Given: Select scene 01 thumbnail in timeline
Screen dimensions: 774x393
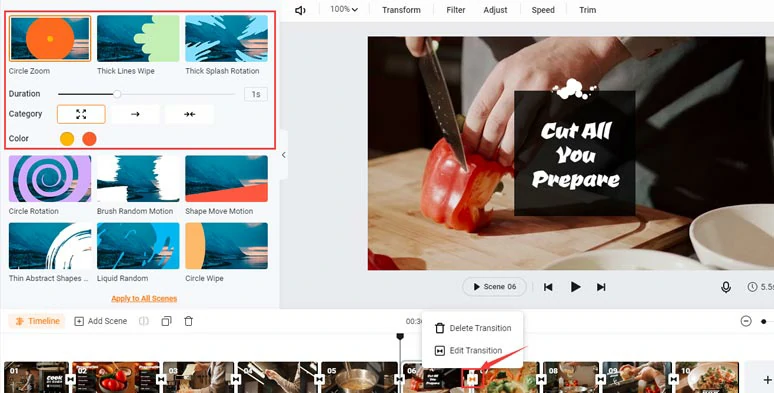Looking at the screenshot, I should click(x=36, y=377).
